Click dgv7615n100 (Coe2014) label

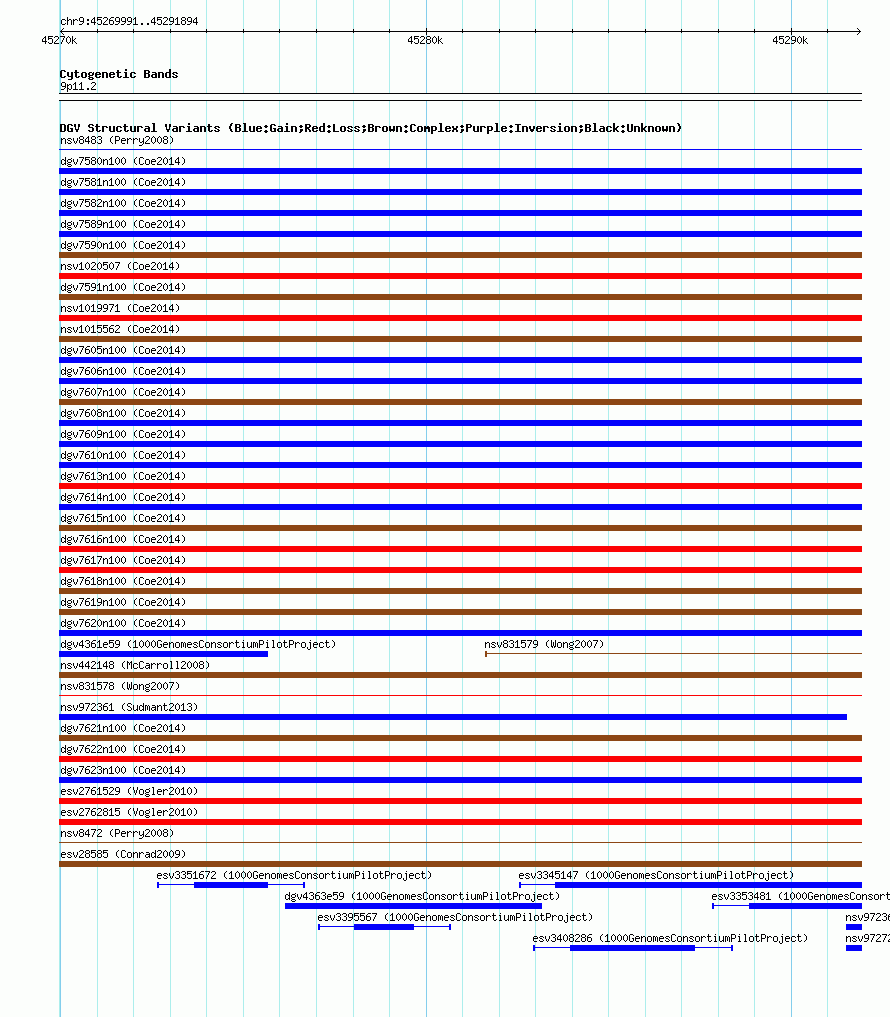pyautogui.click(x=123, y=518)
